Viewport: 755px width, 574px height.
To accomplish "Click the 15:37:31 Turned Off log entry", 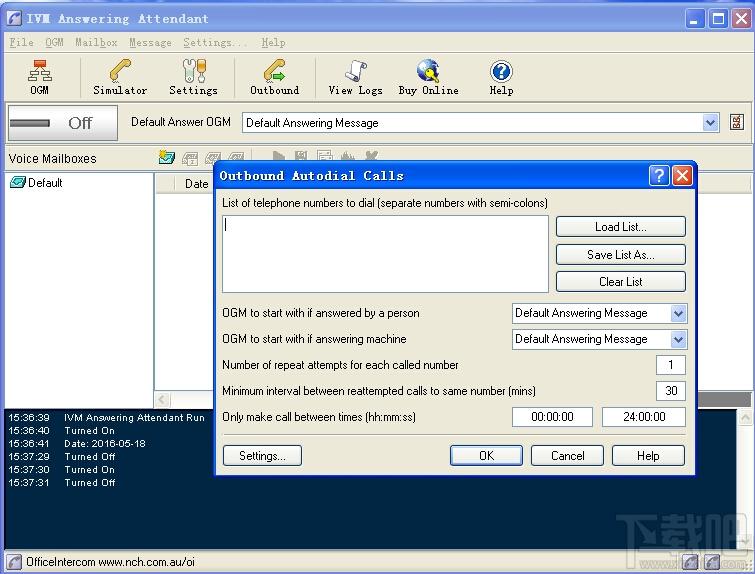I will click(x=62, y=483).
